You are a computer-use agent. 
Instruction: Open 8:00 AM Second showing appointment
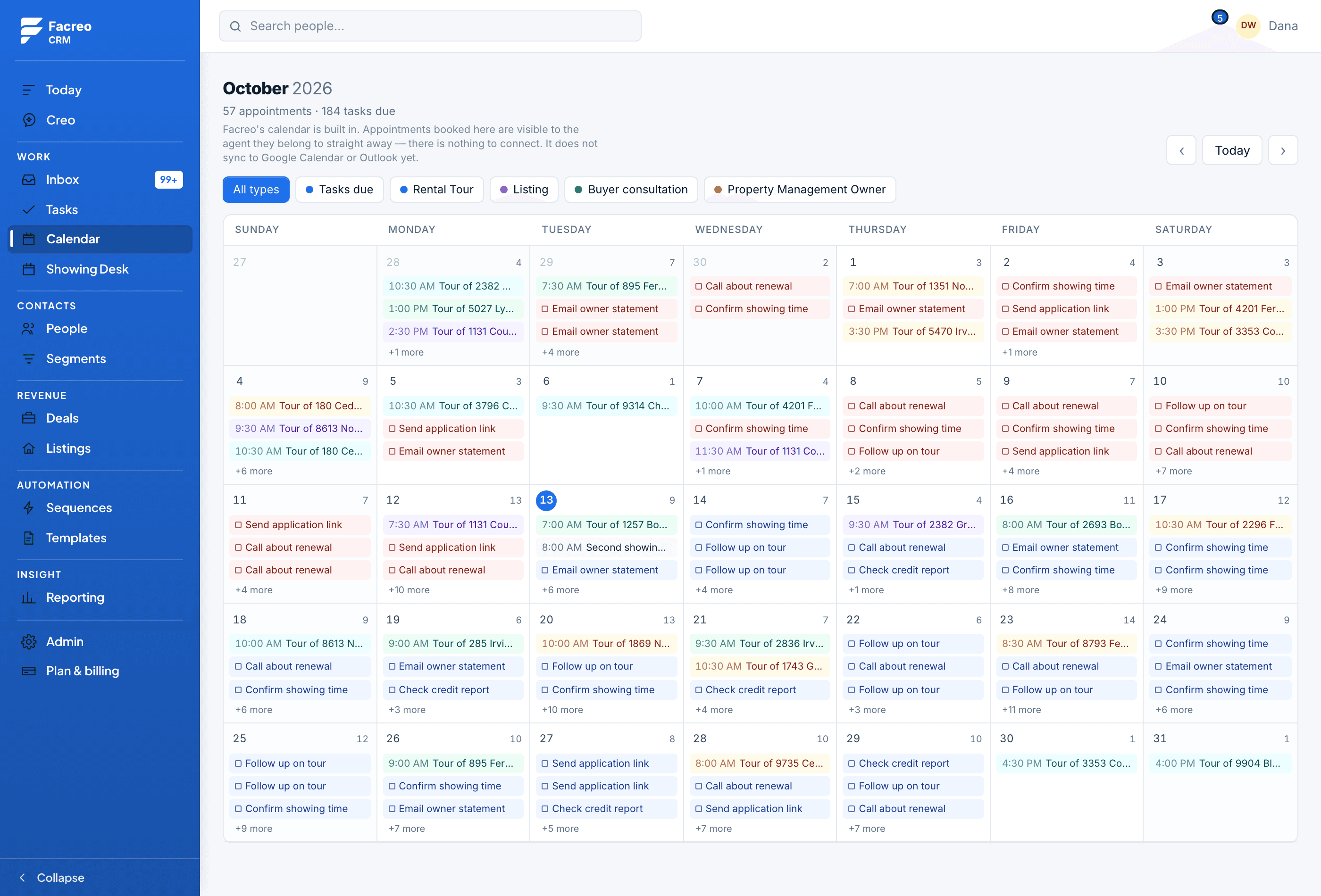[x=606, y=548]
